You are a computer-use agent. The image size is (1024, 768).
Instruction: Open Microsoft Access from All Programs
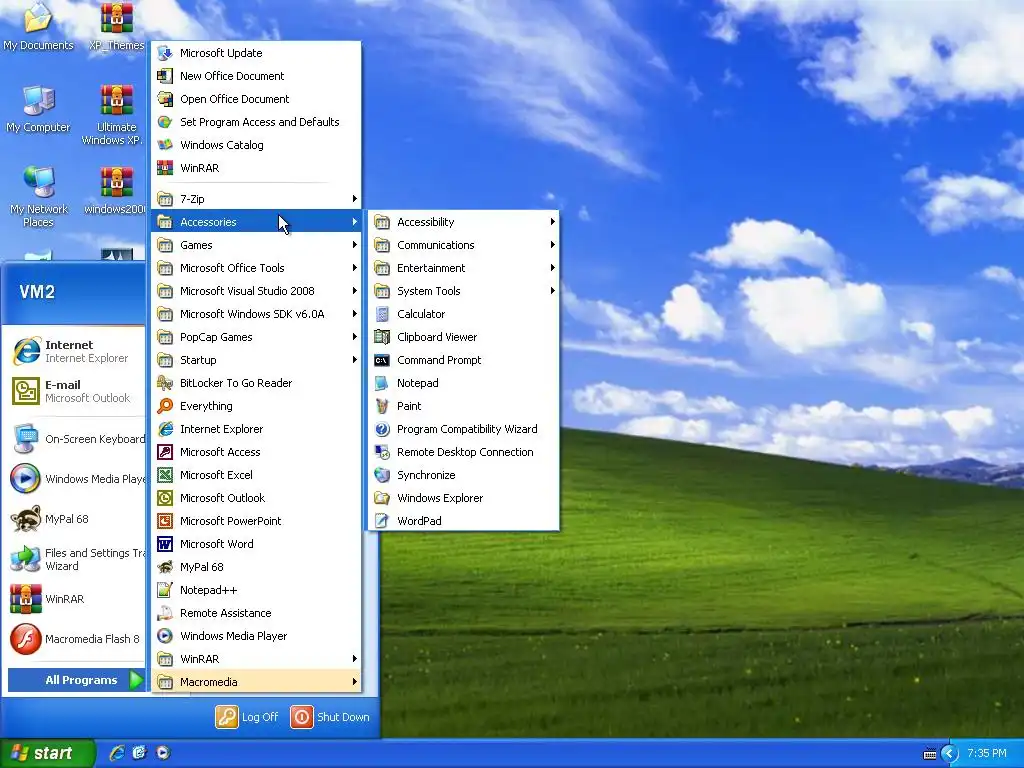tap(256, 452)
